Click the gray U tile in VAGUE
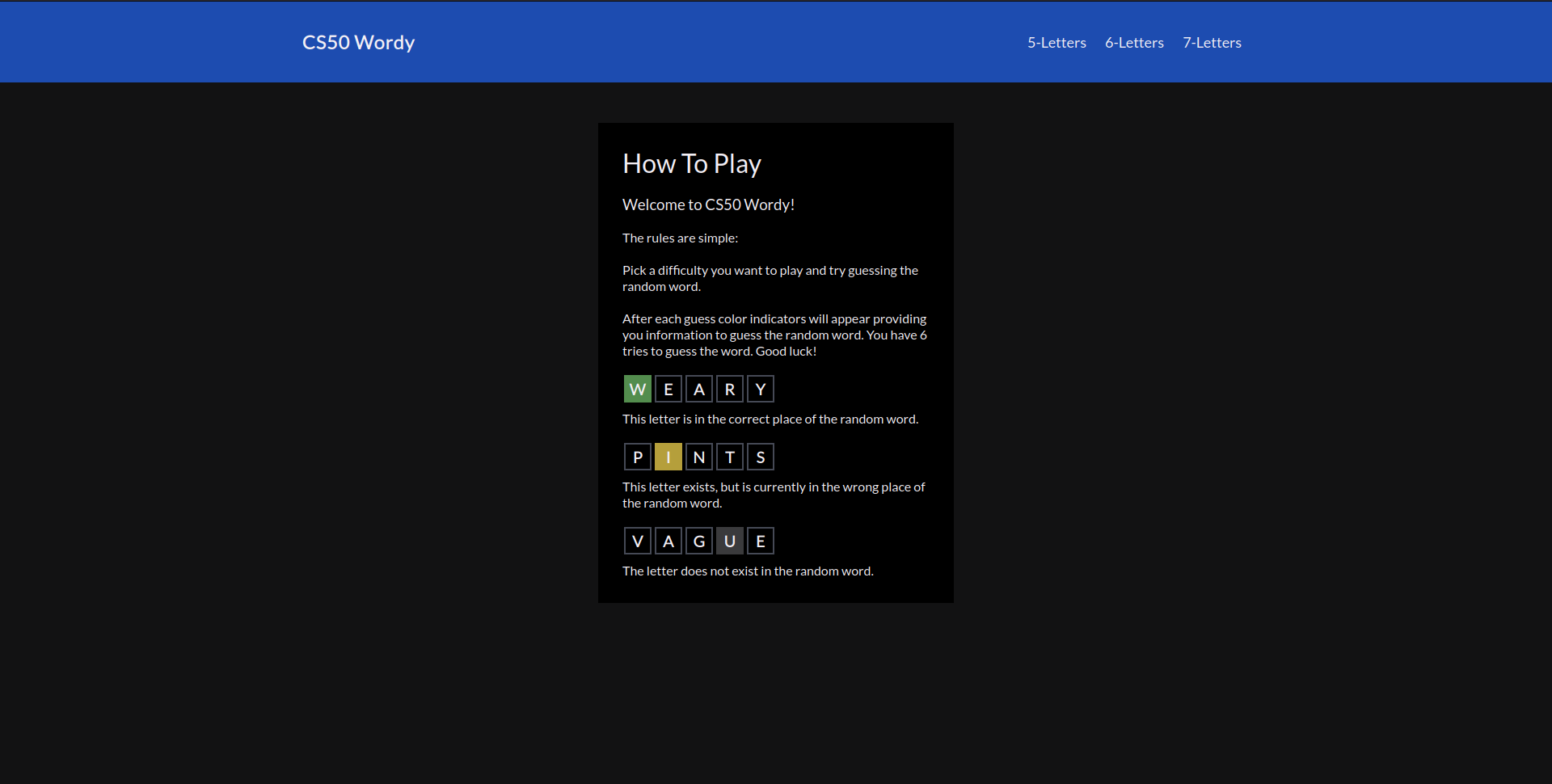This screenshot has height=784, width=1552. pos(729,541)
